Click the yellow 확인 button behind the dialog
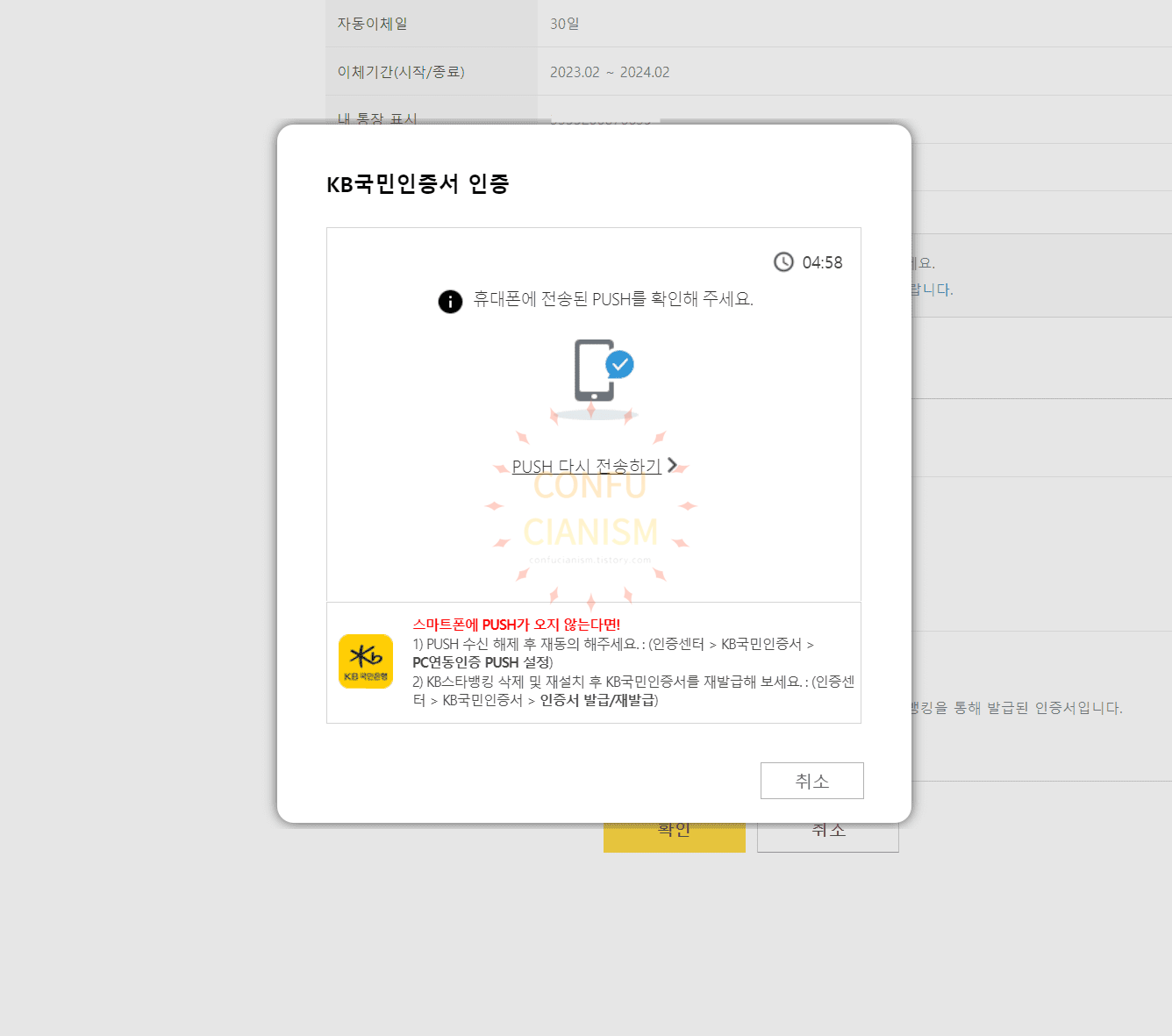Image resolution: width=1172 pixels, height=1036 pixels. (675, 837)
